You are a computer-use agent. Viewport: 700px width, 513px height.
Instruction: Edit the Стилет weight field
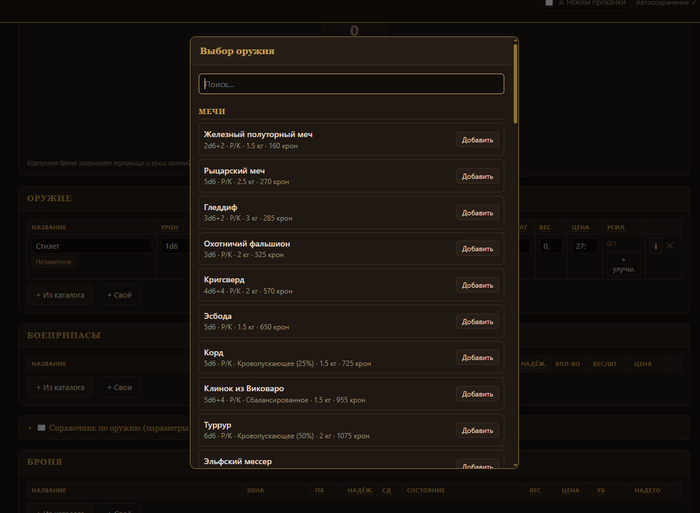point(551,246)
